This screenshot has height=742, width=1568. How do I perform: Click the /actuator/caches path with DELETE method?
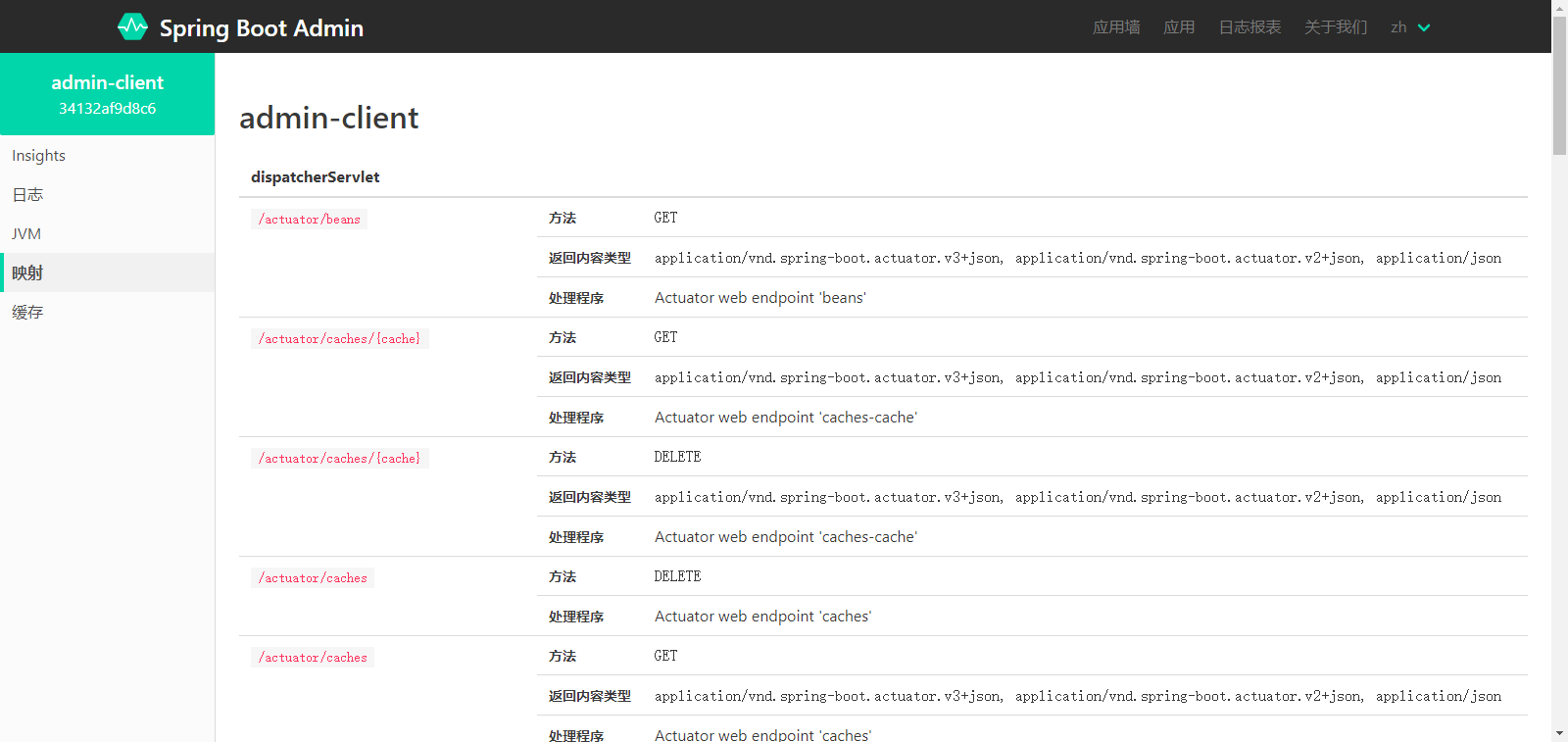pyautogui.click(x=313, y=577)
